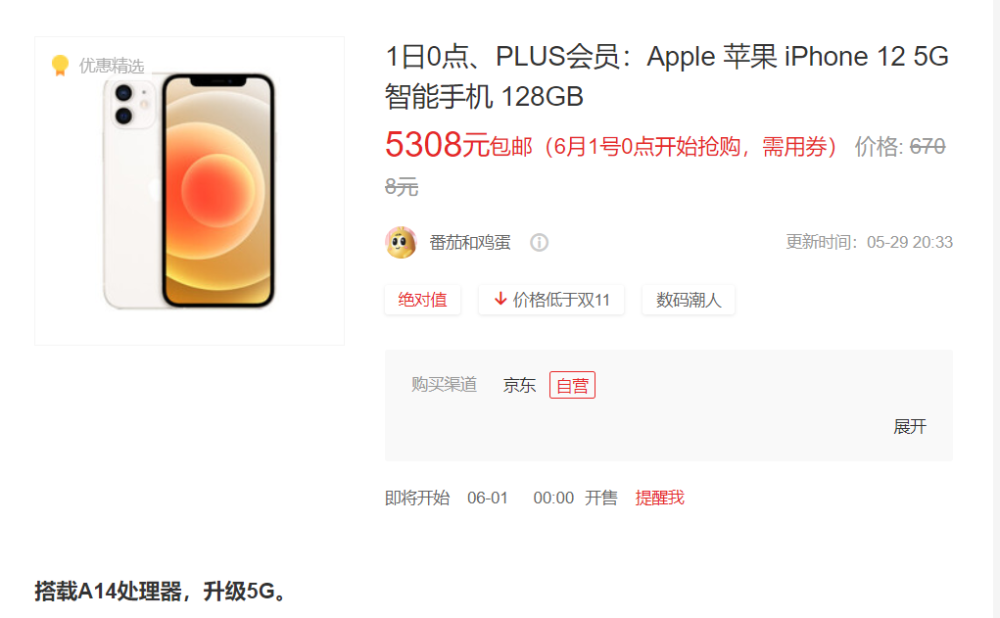Select the 数码潮人 tag
Screen dimensions: 1000x618
pyautogui.click(x=688, y=300)
